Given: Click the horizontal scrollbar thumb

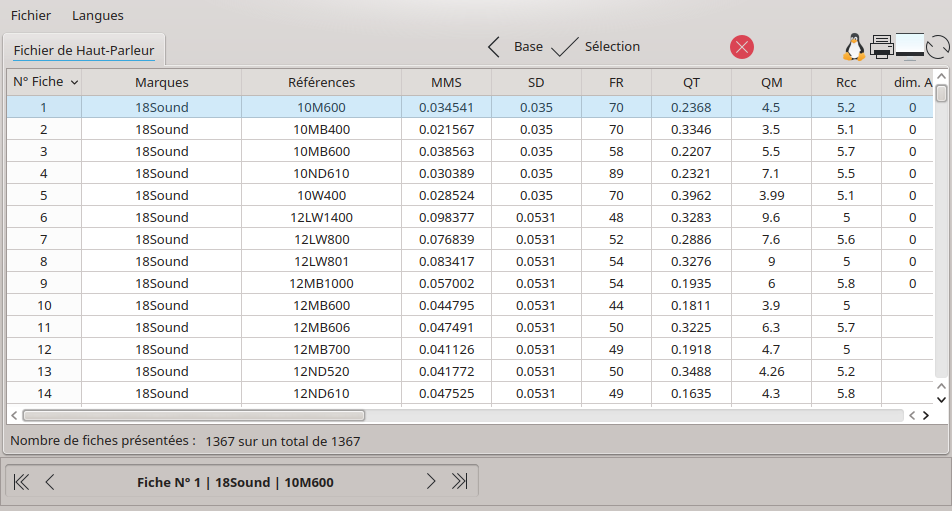Looking at the screenshot, I should click(x=194, y=416).
